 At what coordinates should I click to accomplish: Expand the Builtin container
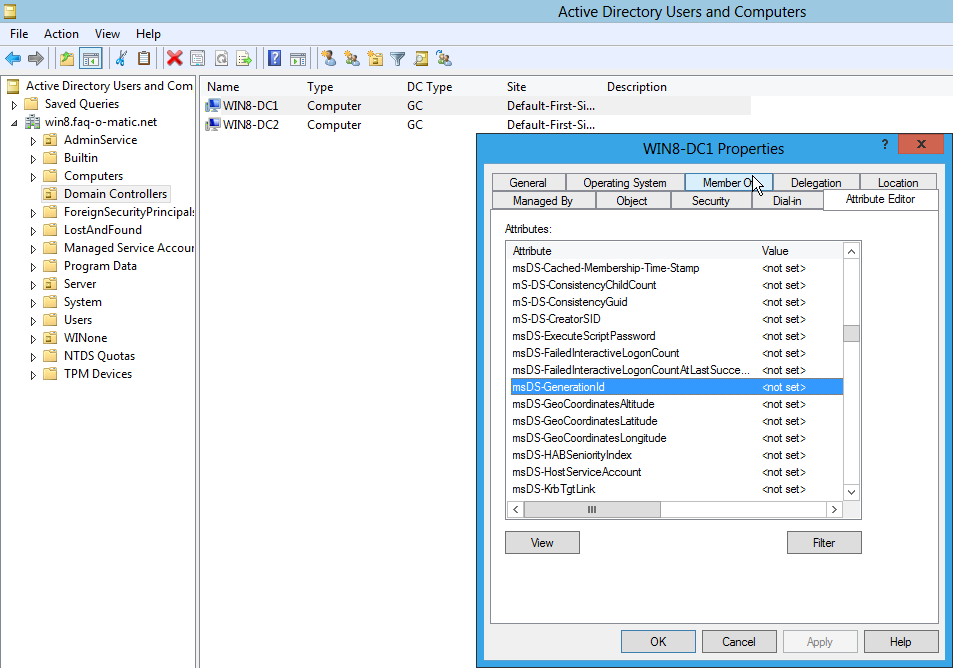click(x=33, y=159)
